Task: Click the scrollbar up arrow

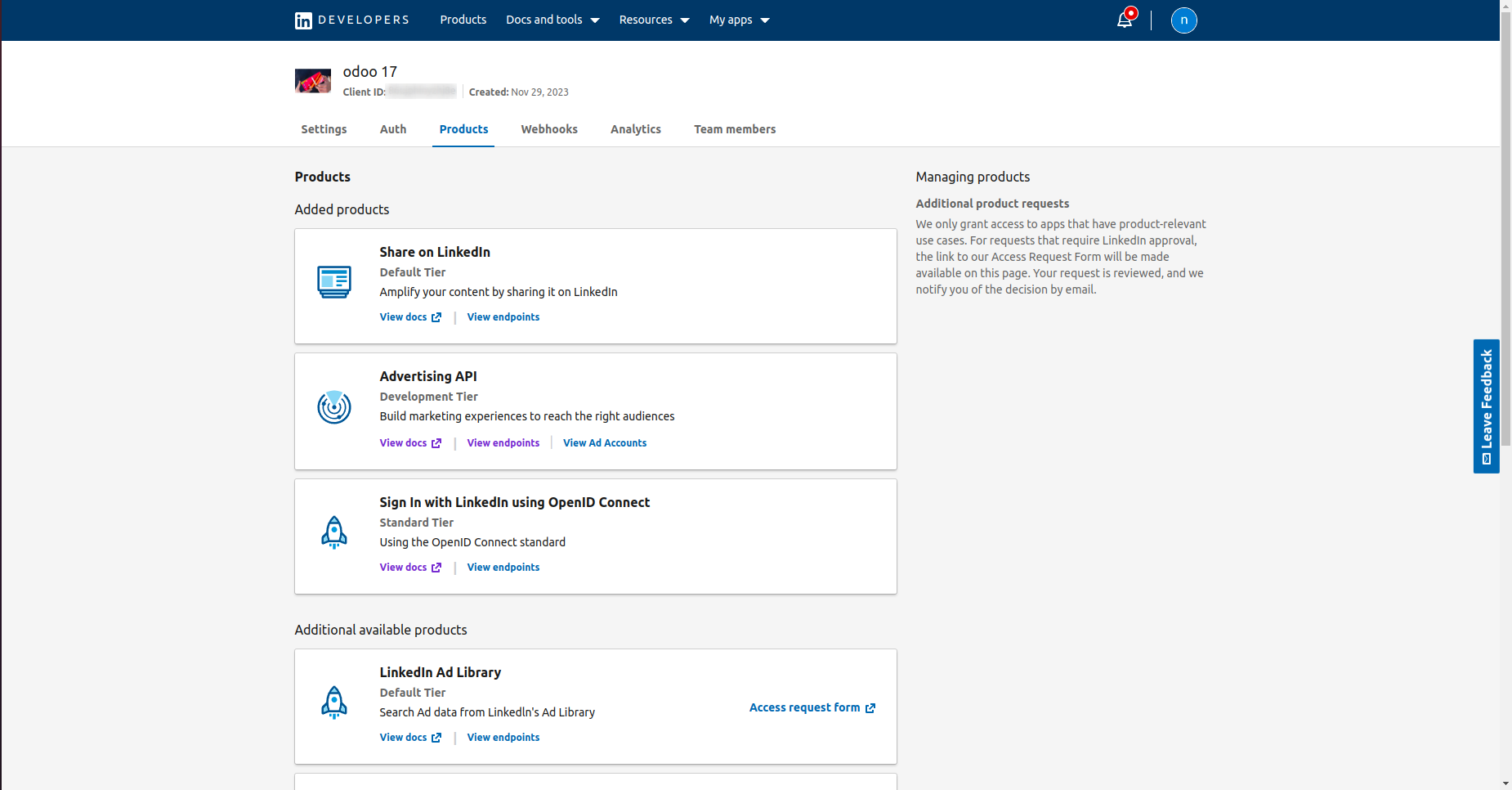Action: click(1506, 6)
